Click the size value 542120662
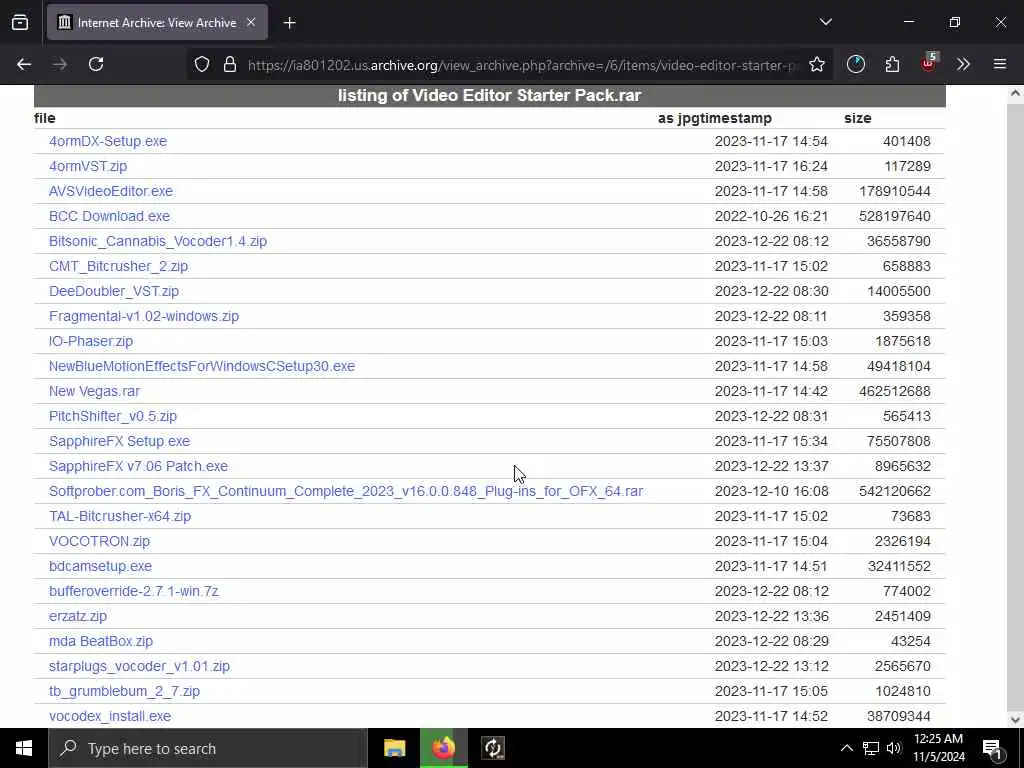This screenshot has height=768, width=1024. pyautogui.click(x=895, y=491)
